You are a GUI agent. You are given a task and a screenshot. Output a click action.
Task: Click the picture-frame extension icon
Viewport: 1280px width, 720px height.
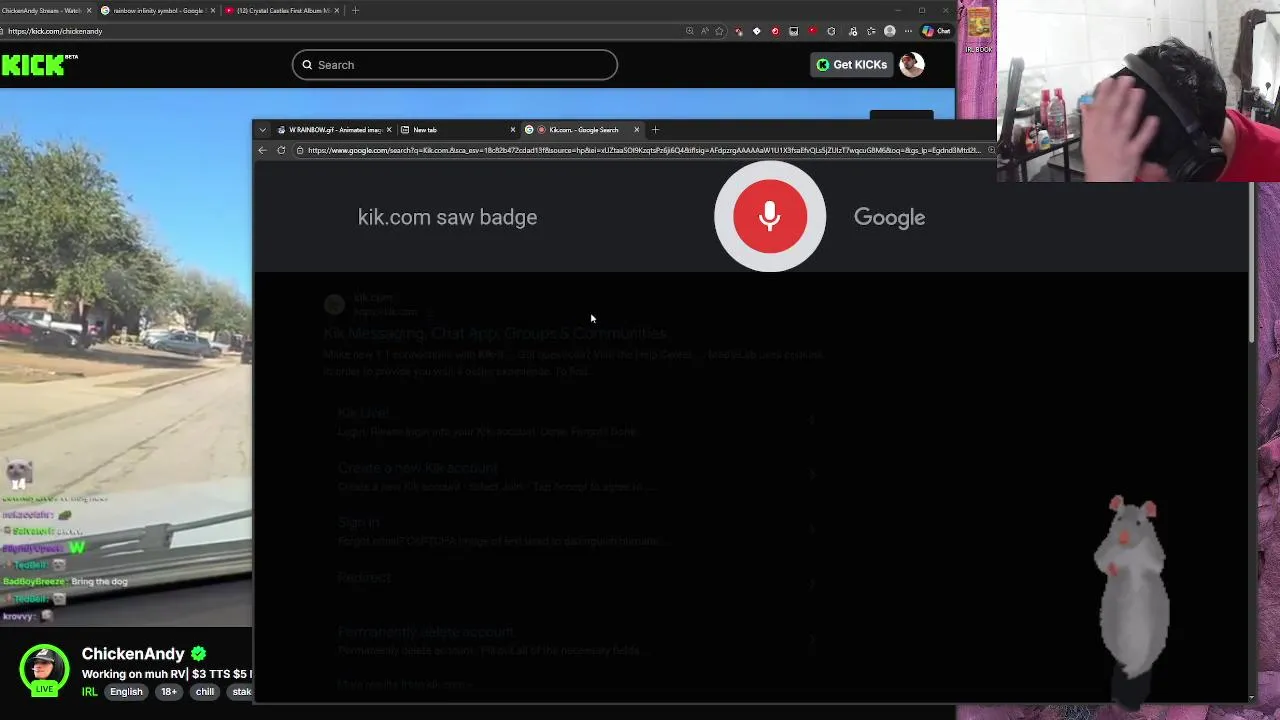(x=794, y=31)
